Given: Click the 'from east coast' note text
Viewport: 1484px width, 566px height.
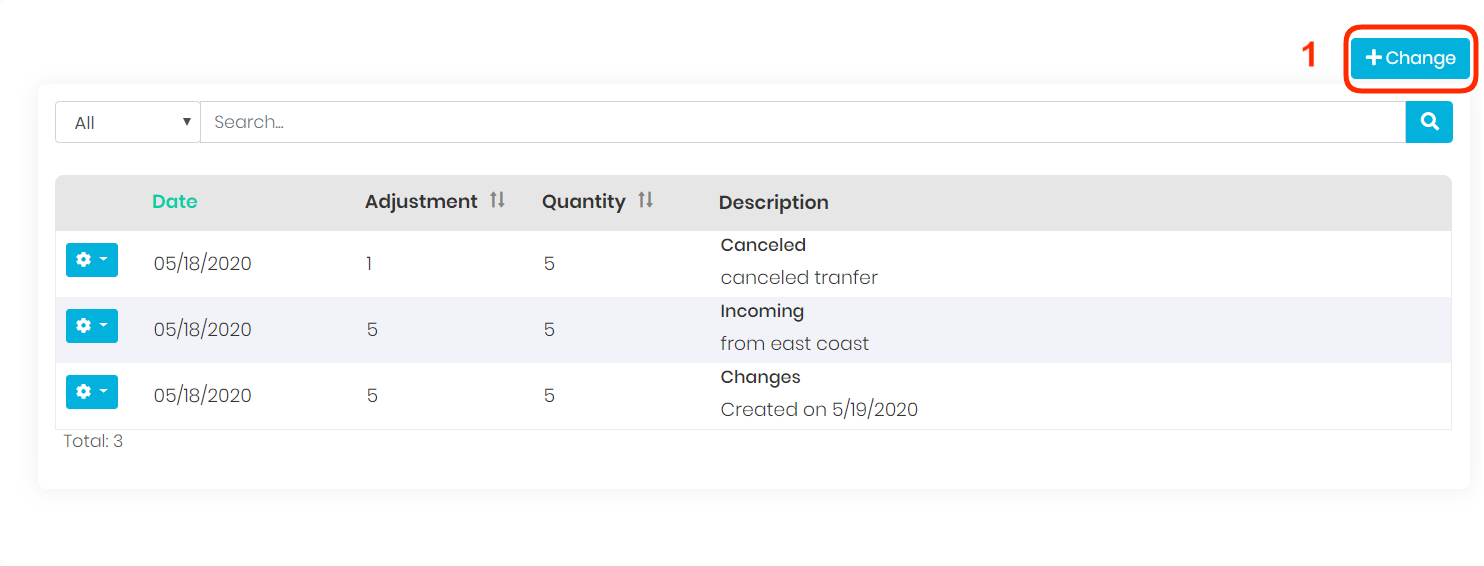Looking at the screenshot, I should pos(794,344).
